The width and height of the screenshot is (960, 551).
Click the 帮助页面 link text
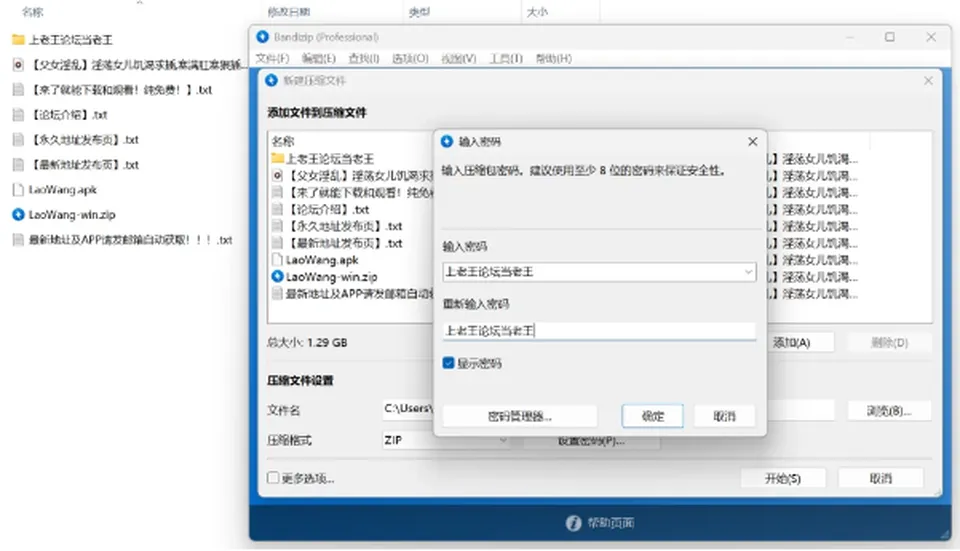pos(610,523)
